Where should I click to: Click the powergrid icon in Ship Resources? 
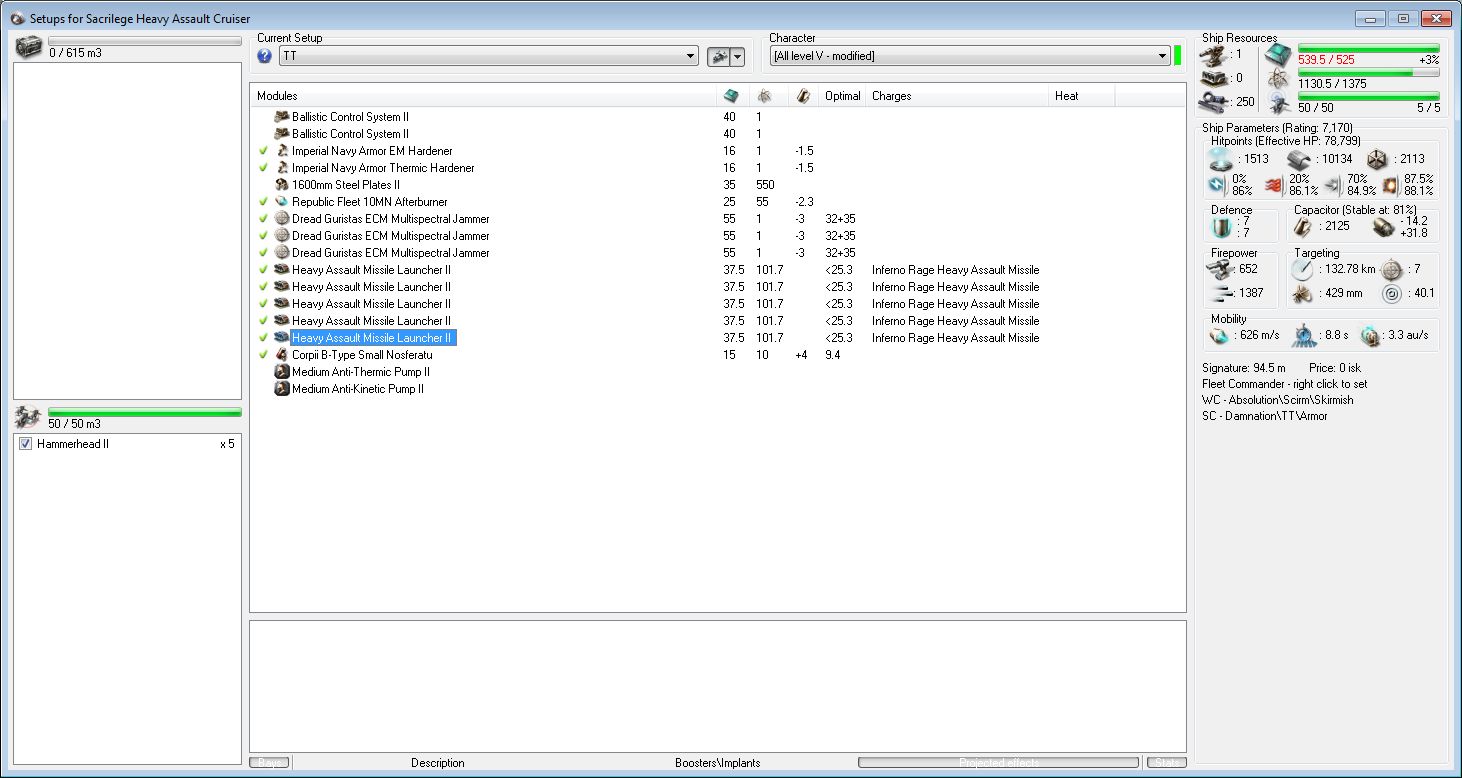pos(1277,78)
